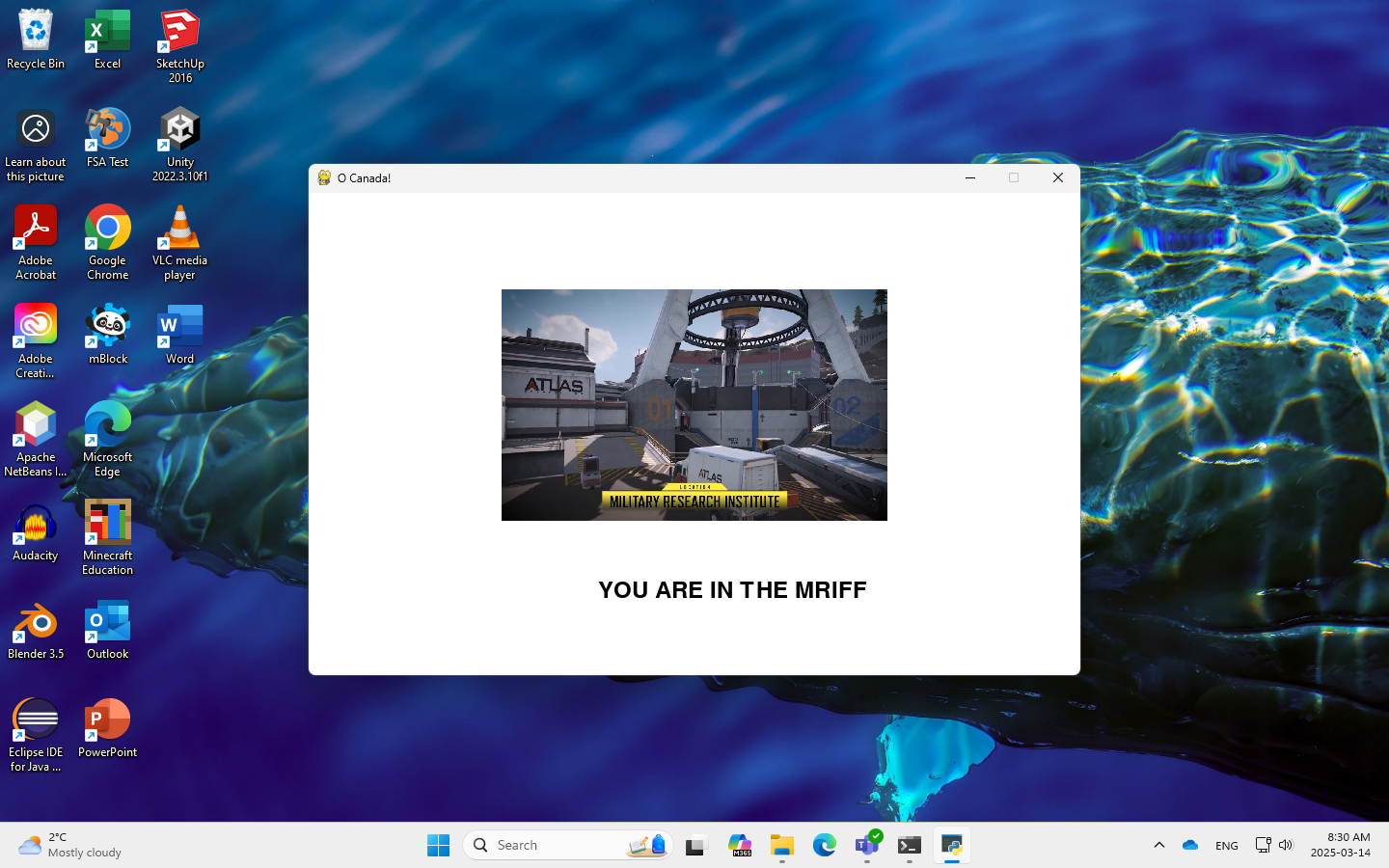Launch Blender 3.5 shortcut
1389x868 pixels.
36,630
